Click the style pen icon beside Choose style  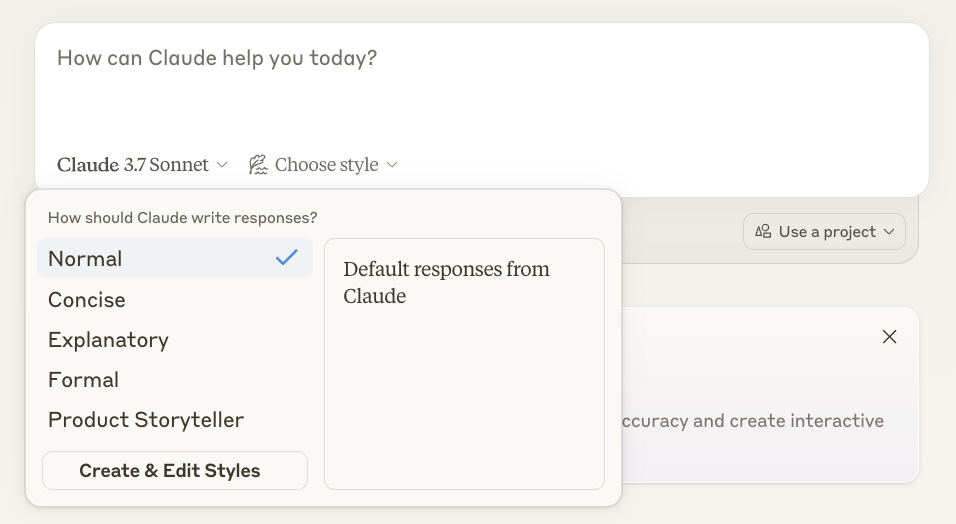click(258, 165)
